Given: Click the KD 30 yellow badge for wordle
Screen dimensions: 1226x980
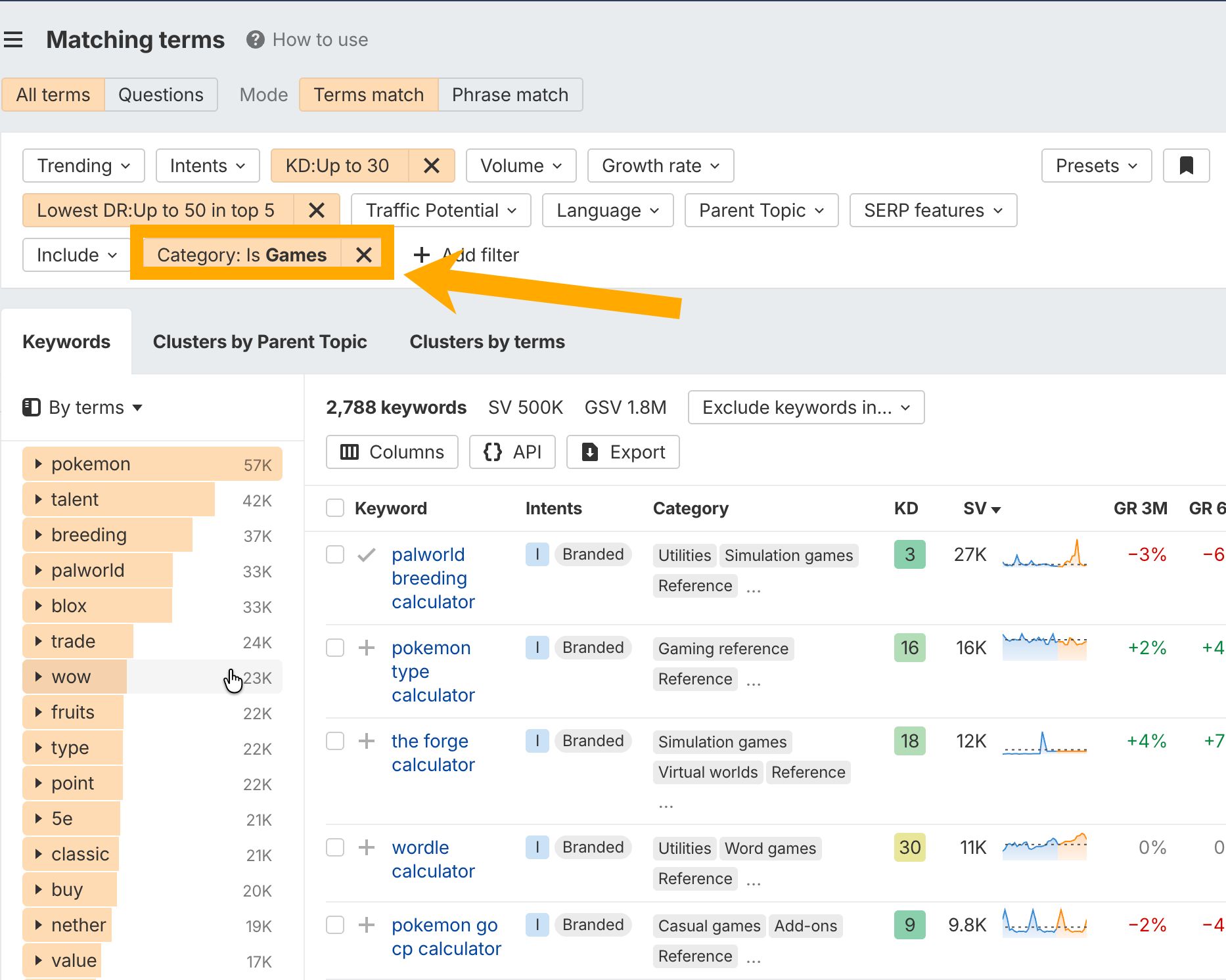Looking at the screenshot, I should 909,847.
